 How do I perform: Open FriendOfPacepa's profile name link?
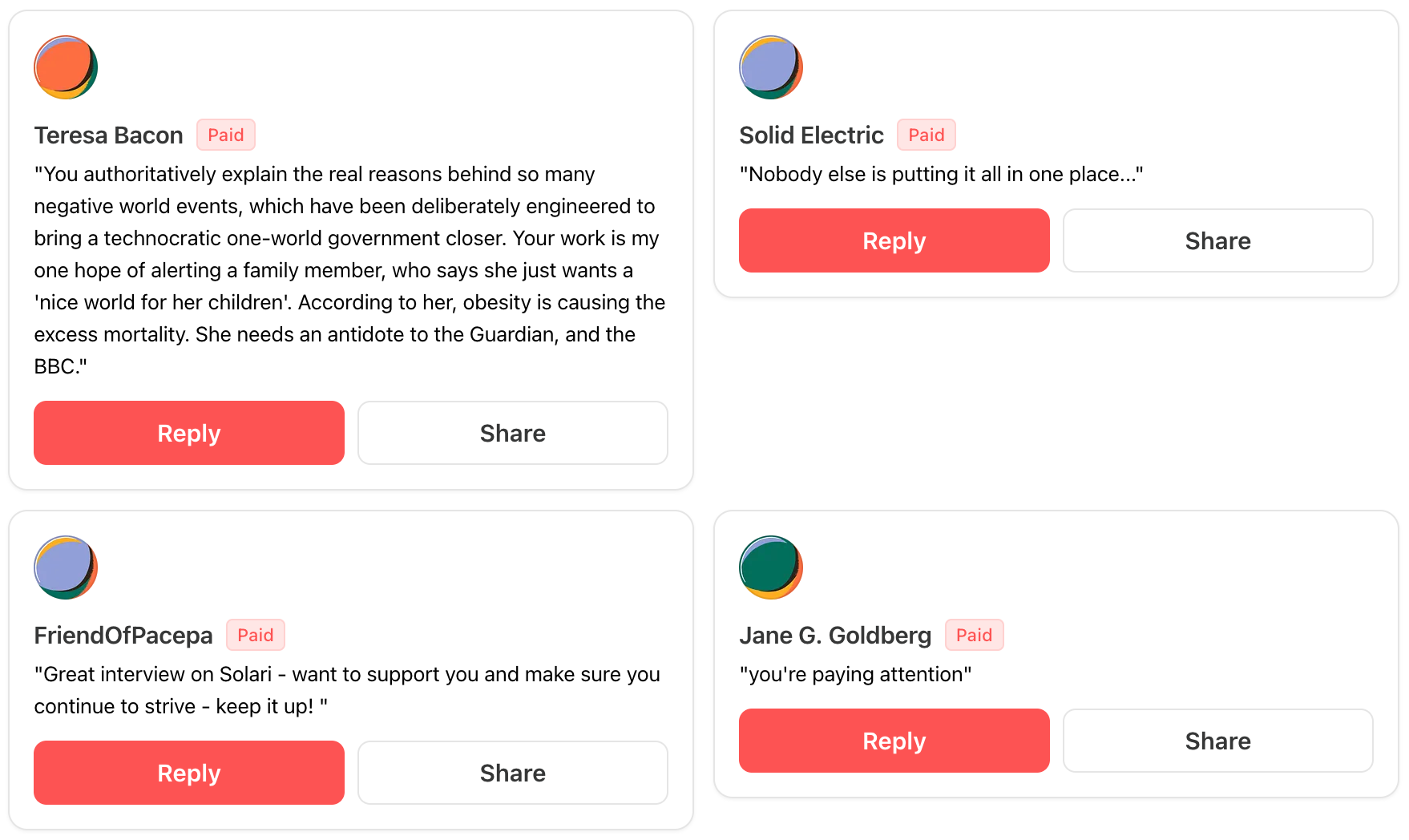tap(123, 636)
